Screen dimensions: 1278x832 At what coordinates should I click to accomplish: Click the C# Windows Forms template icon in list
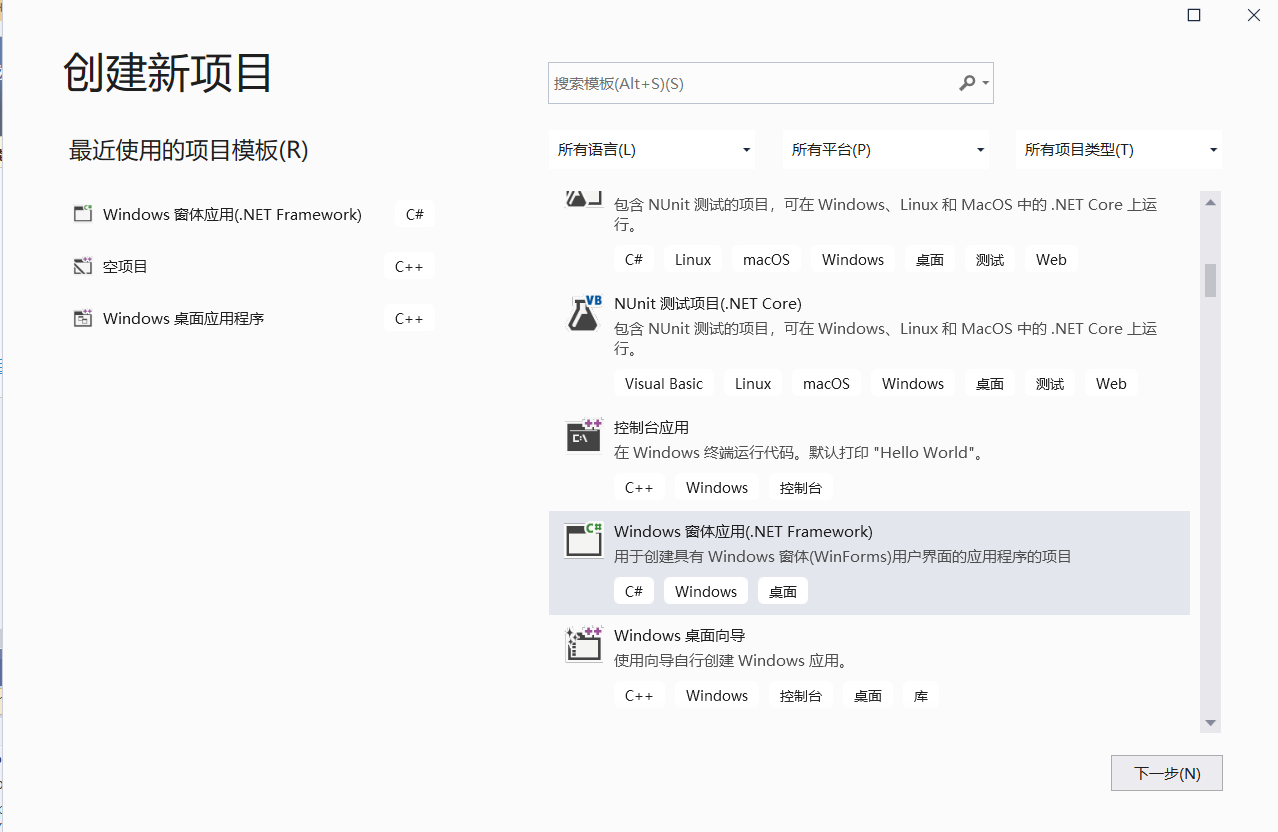click(584, 540)
